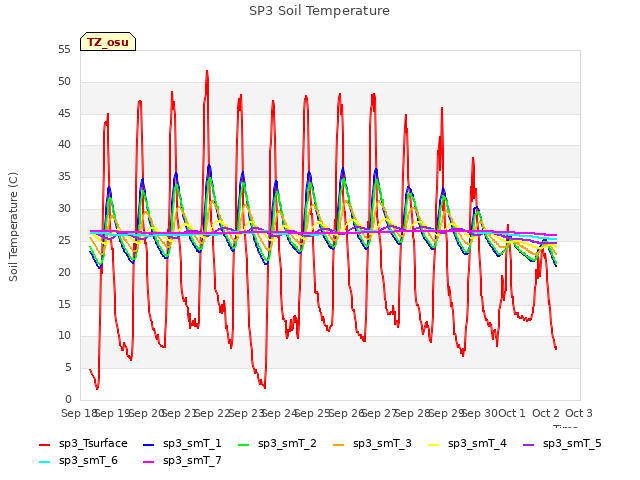
Task: Click the Oct 2 x-axis date label
Action: tap(546, 413)
